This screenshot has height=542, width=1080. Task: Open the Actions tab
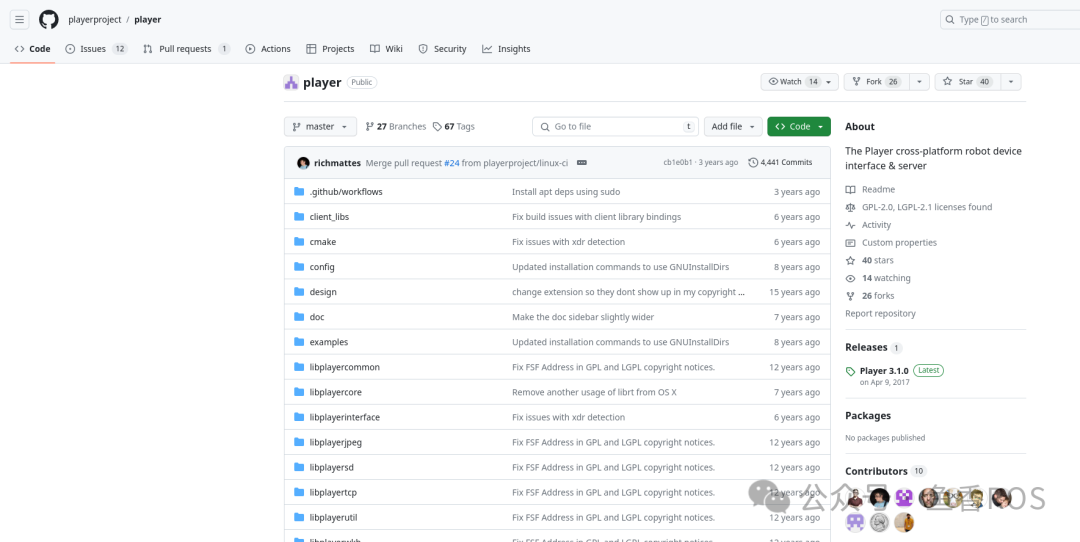268,49
